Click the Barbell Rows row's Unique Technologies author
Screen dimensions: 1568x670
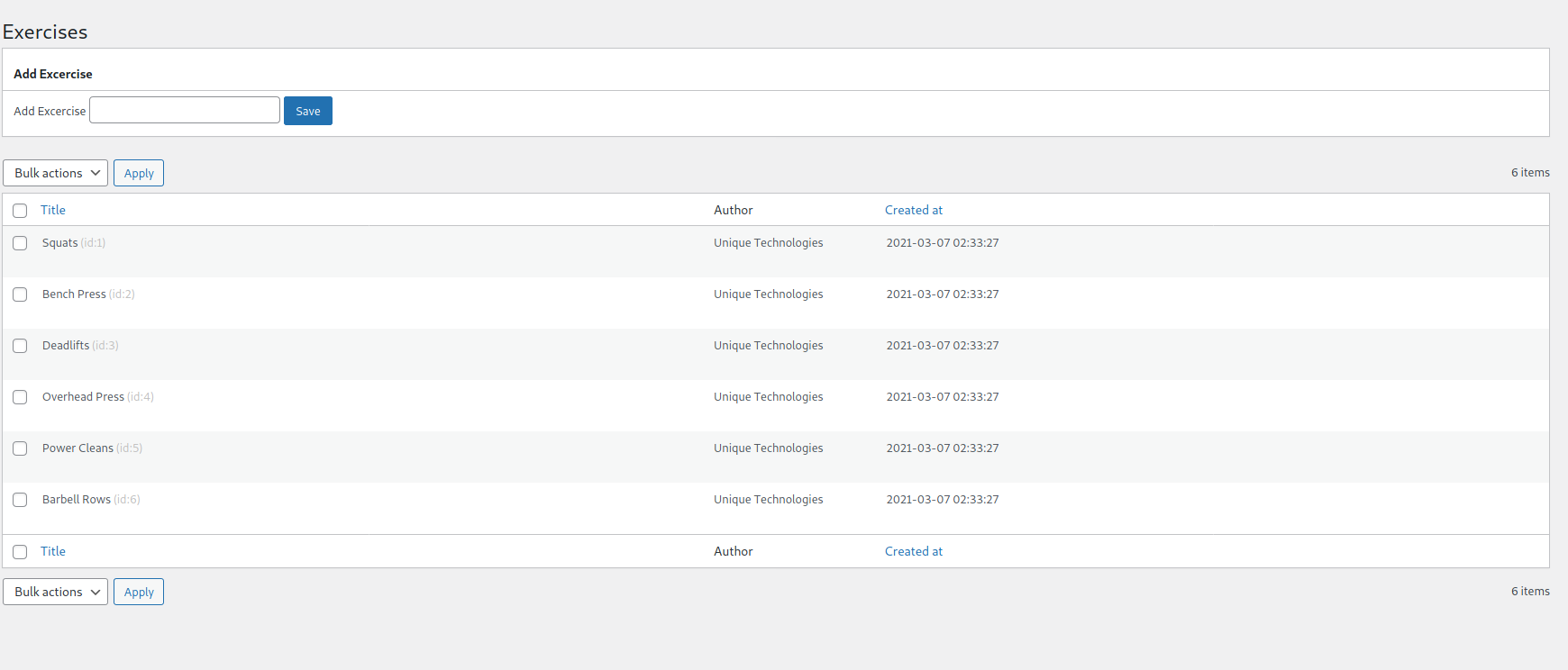[769, 500]
